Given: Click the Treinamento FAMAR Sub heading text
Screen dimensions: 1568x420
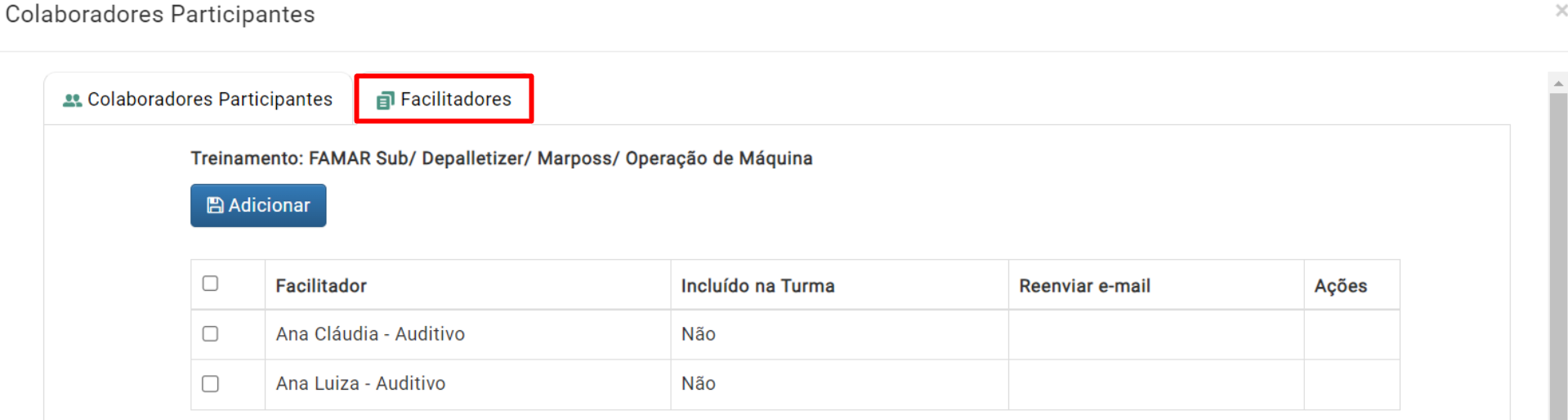Looking at the screenshot, I should pos(502,159).
